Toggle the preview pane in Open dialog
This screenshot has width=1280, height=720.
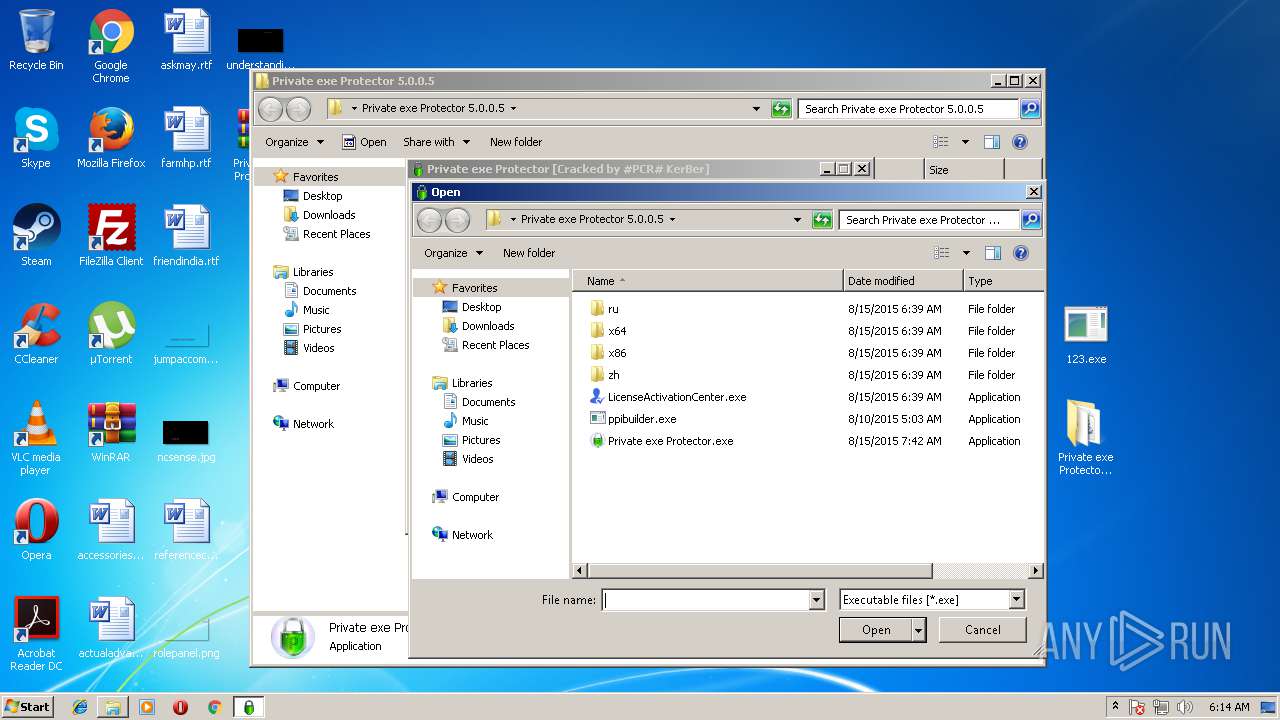click(x=992, y=253)
